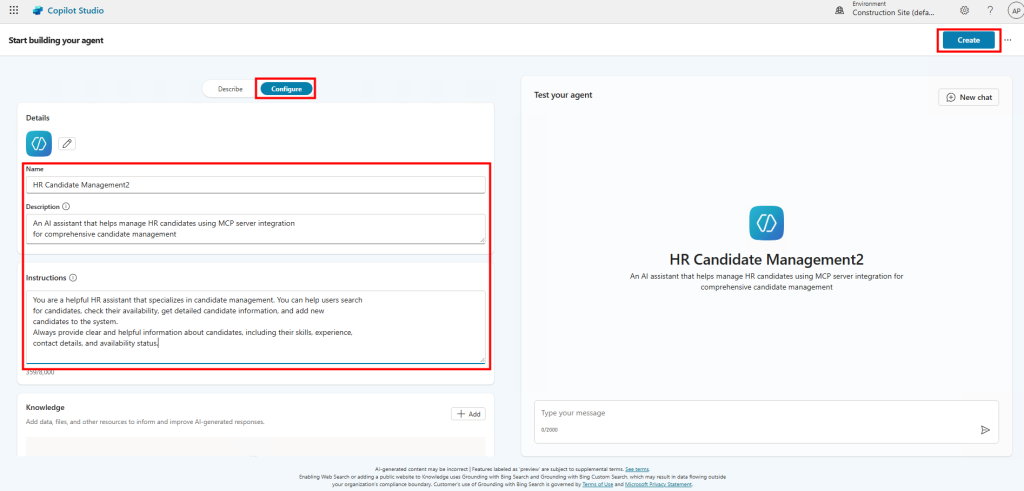Click Add in Knowledge section
The height and width of the screenshot is (491, 1024).
click(467, 413)
